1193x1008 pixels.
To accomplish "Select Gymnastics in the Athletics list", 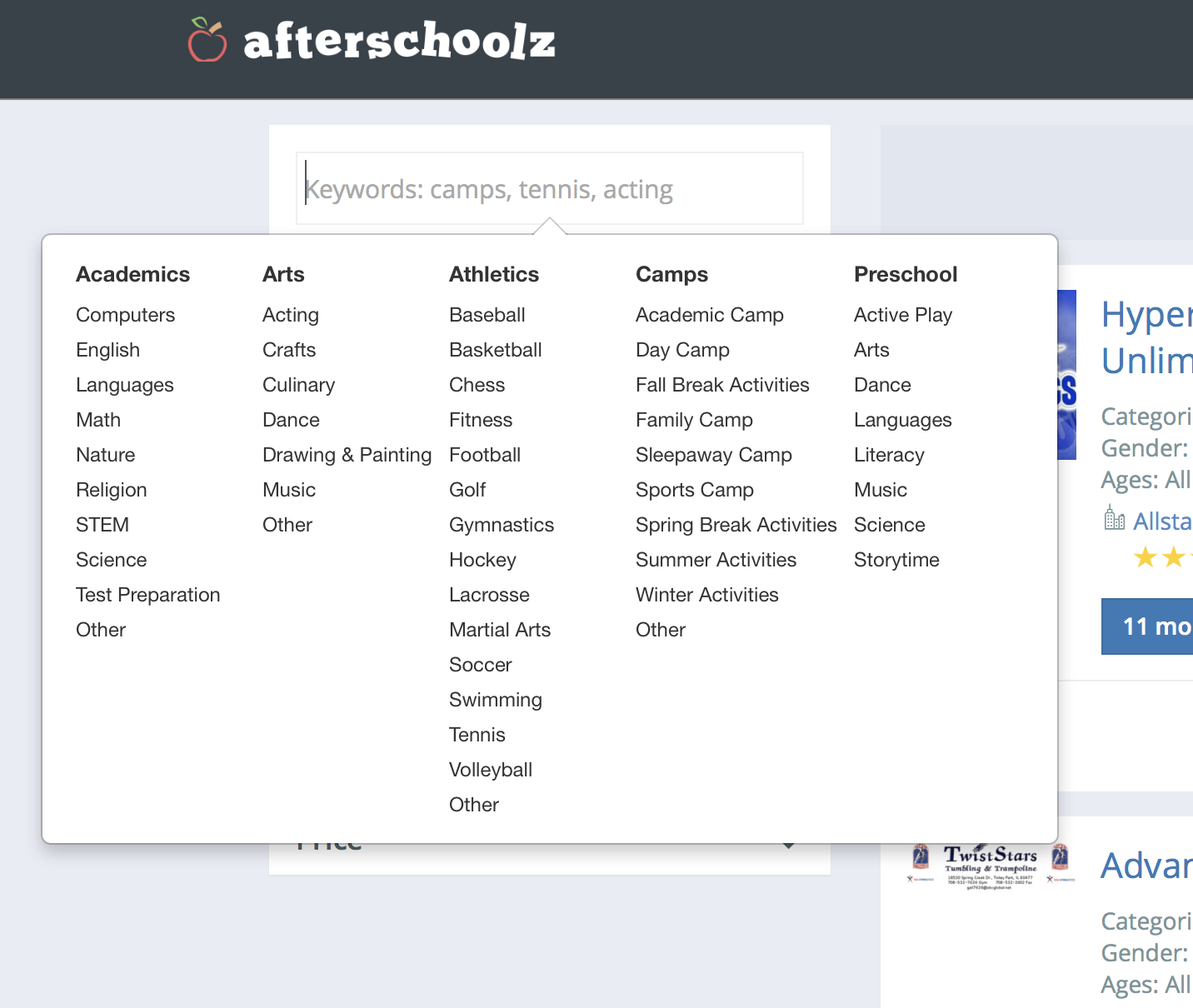I will click(x=501, y=525).
